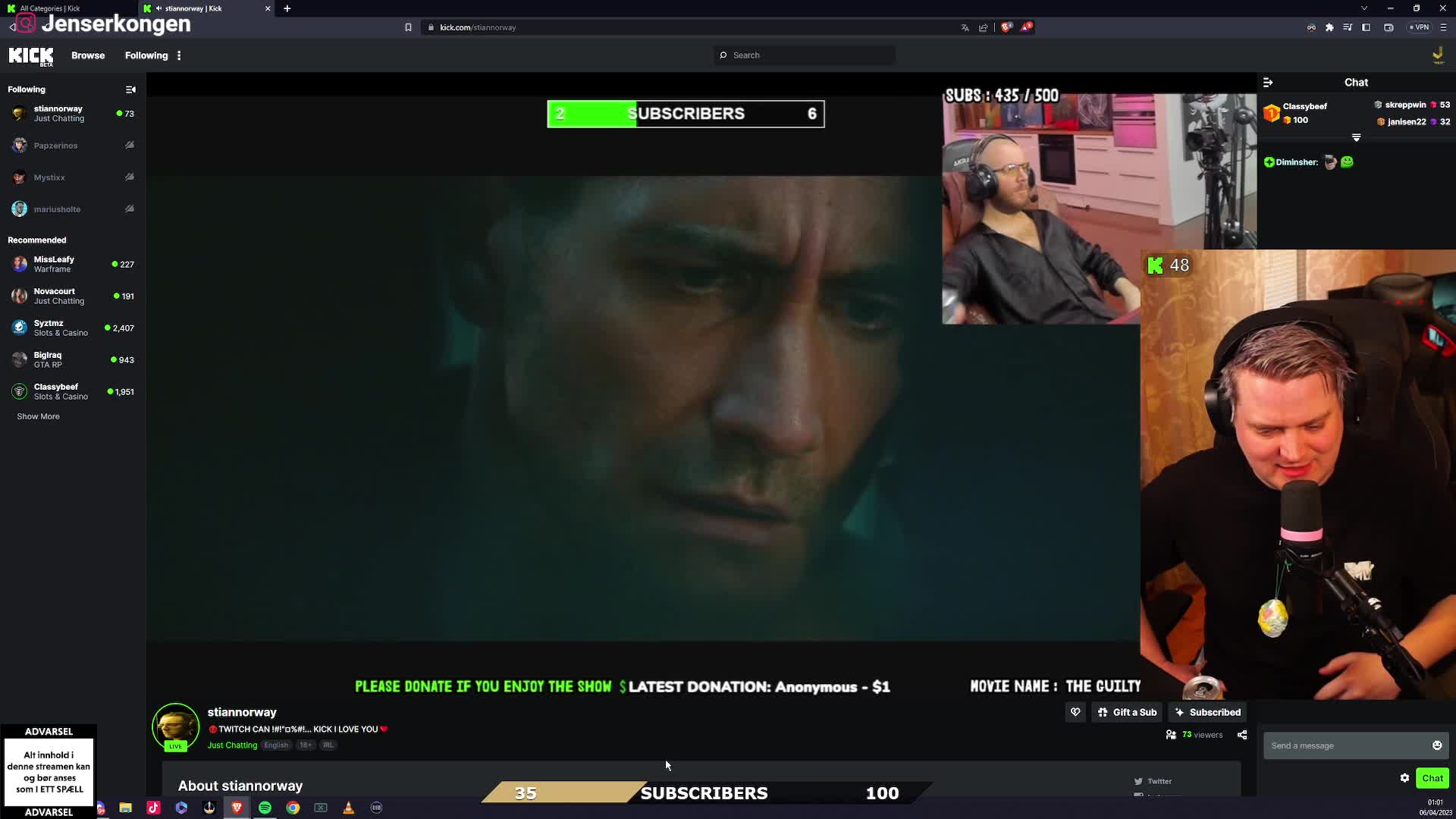The width and height of the screenshot is (1456, 819).
Task: Open the Just Chatting category link
Action: [x=232, y=745]
